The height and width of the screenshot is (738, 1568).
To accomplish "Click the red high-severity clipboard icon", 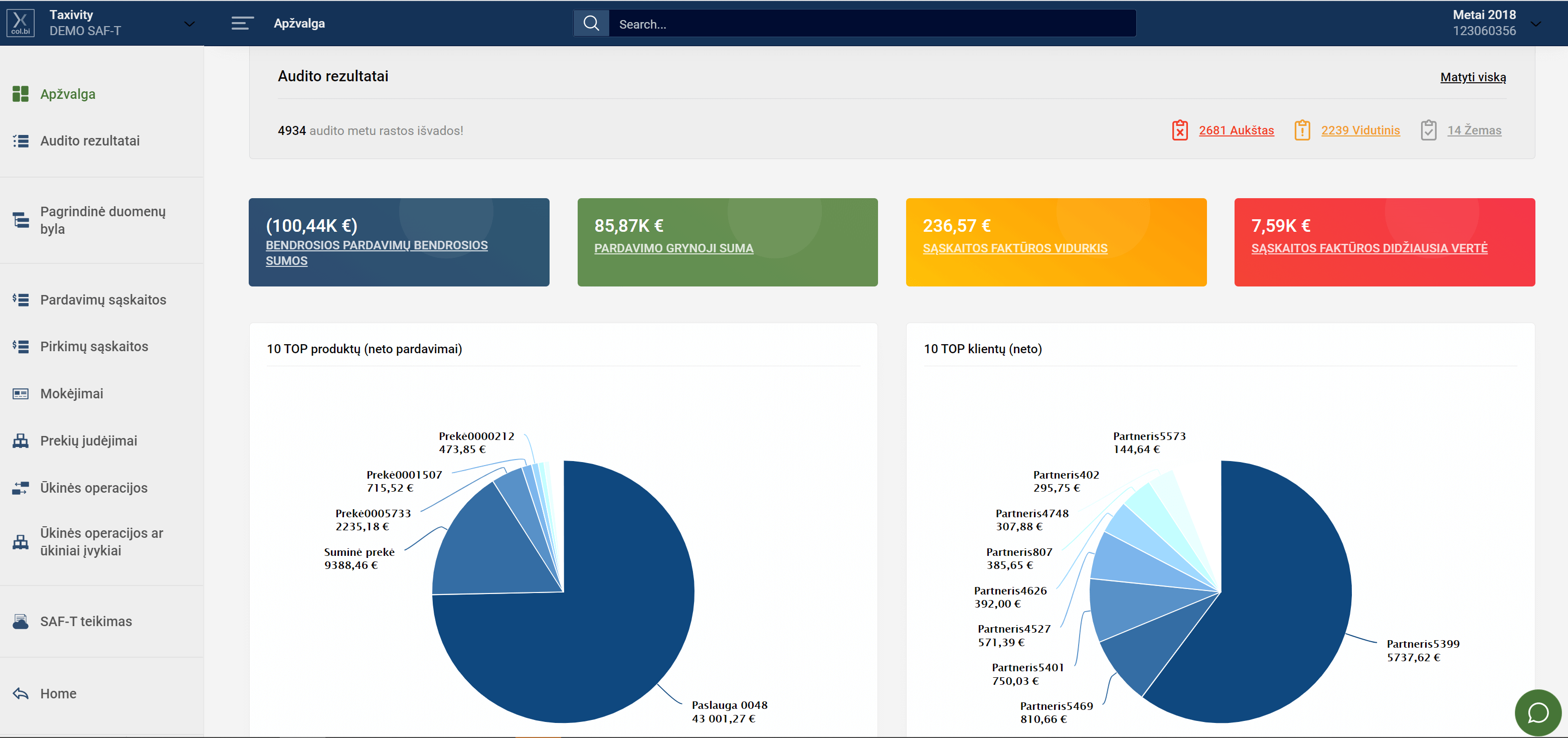I will [1180, 130].
